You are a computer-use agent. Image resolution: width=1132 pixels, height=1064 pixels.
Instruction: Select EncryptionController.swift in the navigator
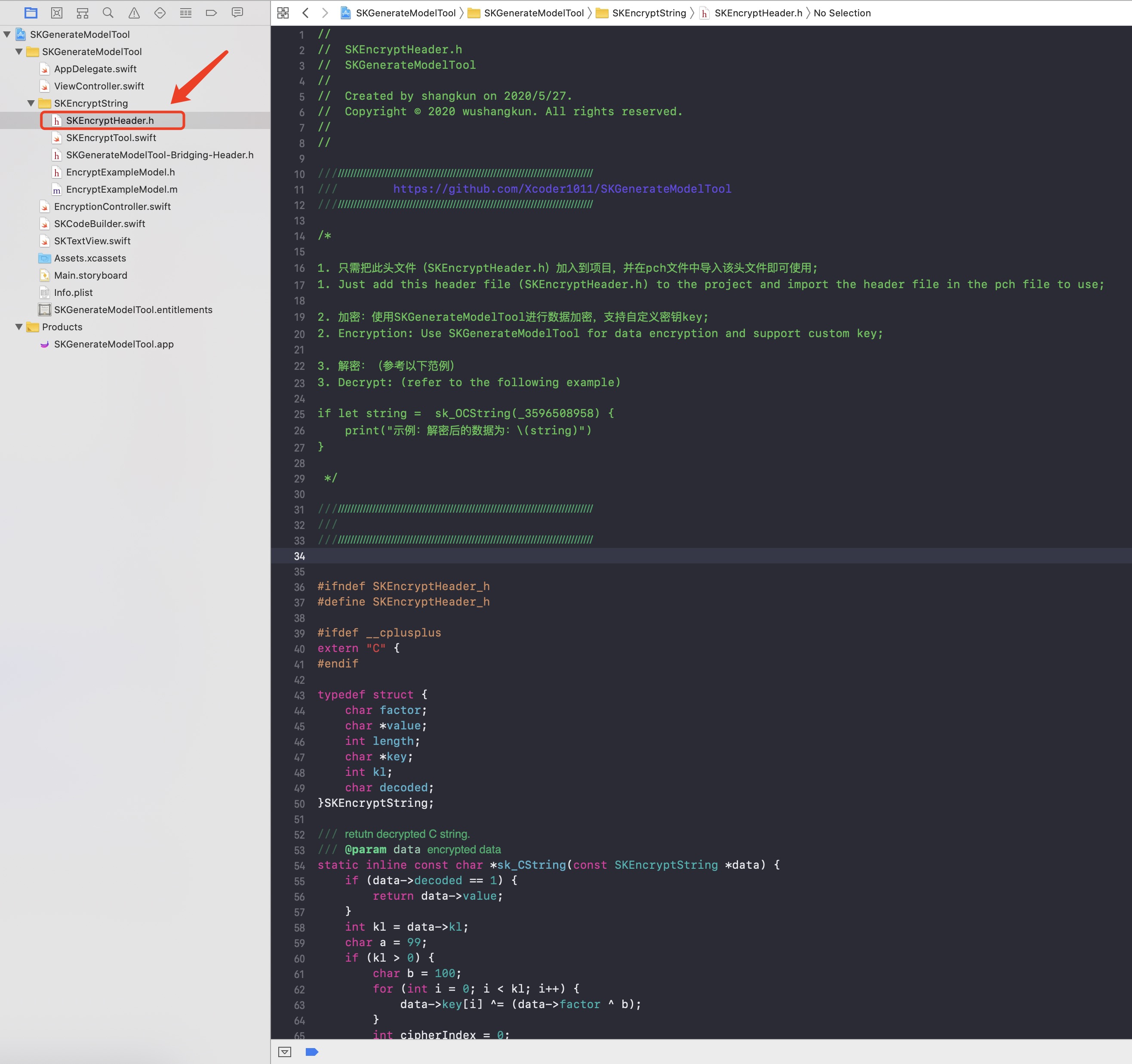[112, 207]
